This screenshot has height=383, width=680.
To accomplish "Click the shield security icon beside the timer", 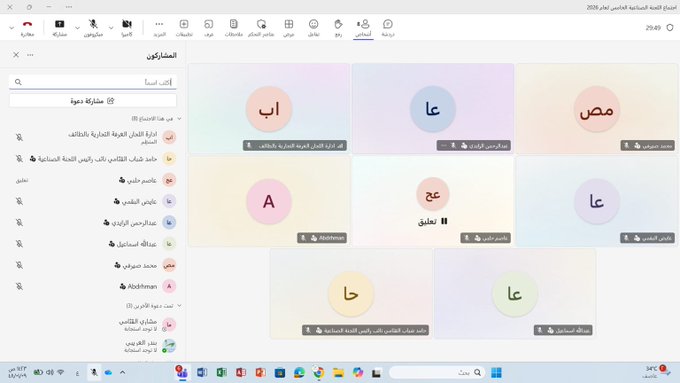I will (x=670, y=27).
